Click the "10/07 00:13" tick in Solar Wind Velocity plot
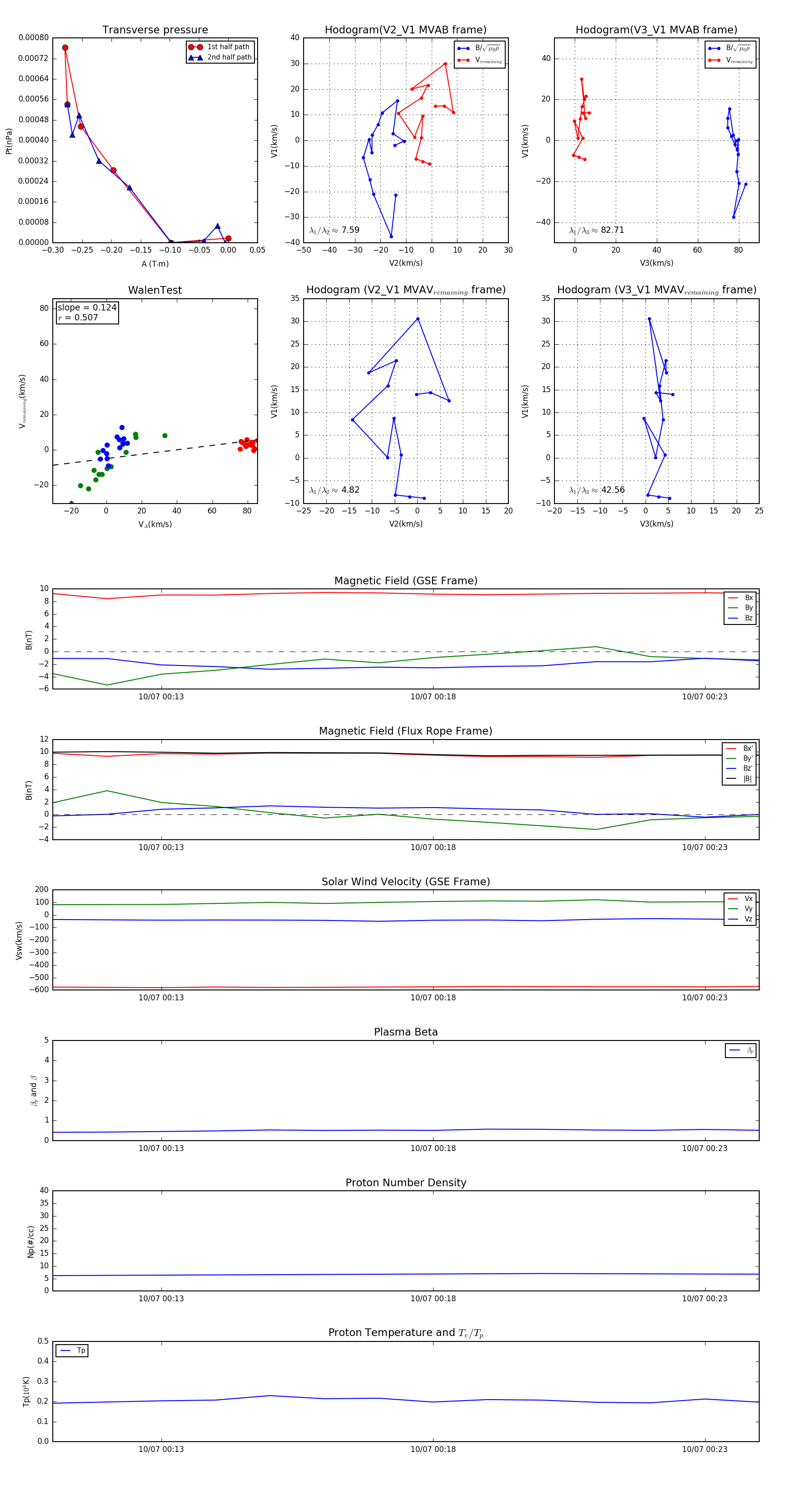Viewport: 812px width, 1489px height. (x=161, y=998)
